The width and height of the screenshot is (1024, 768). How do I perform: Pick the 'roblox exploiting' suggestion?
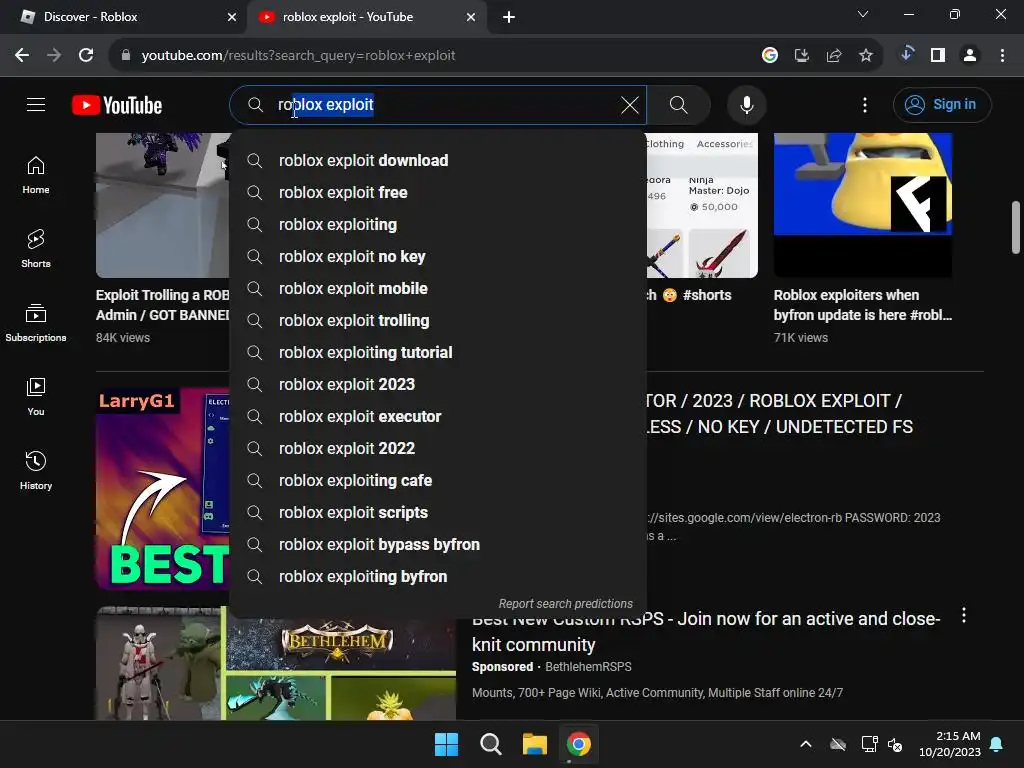(438, 225)
